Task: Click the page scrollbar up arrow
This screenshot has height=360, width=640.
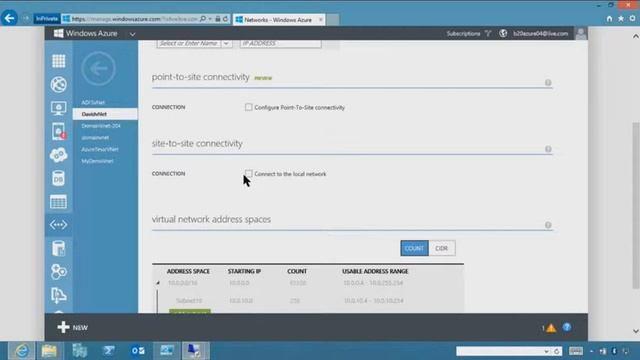Action: pyautogui.click(x=636, y=36)
